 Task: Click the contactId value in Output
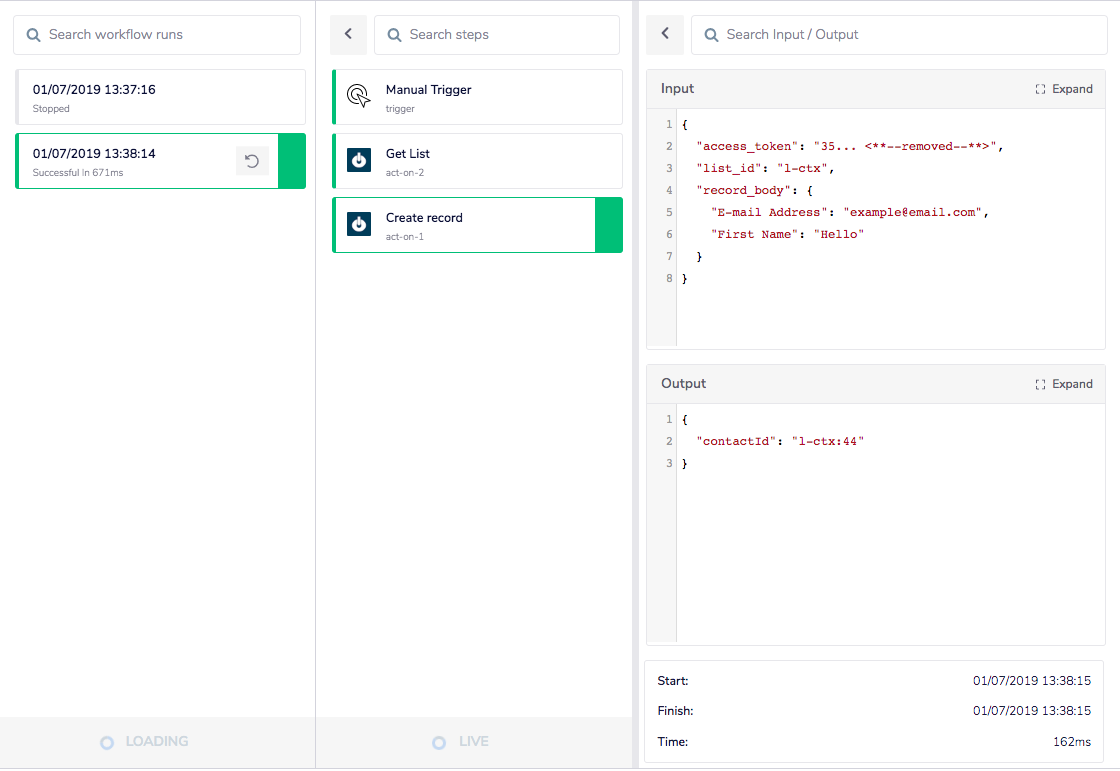tap(827, 441)
